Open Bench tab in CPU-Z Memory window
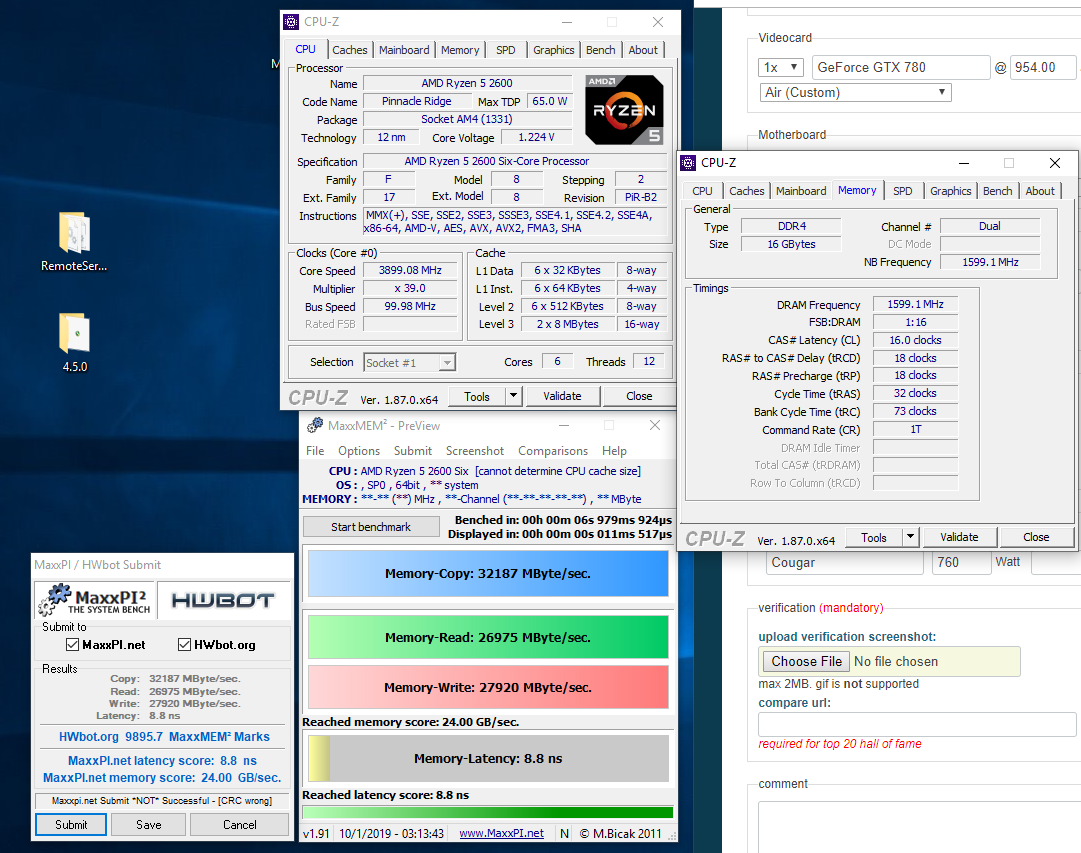 pyautogui.click(x=998, y=191)
